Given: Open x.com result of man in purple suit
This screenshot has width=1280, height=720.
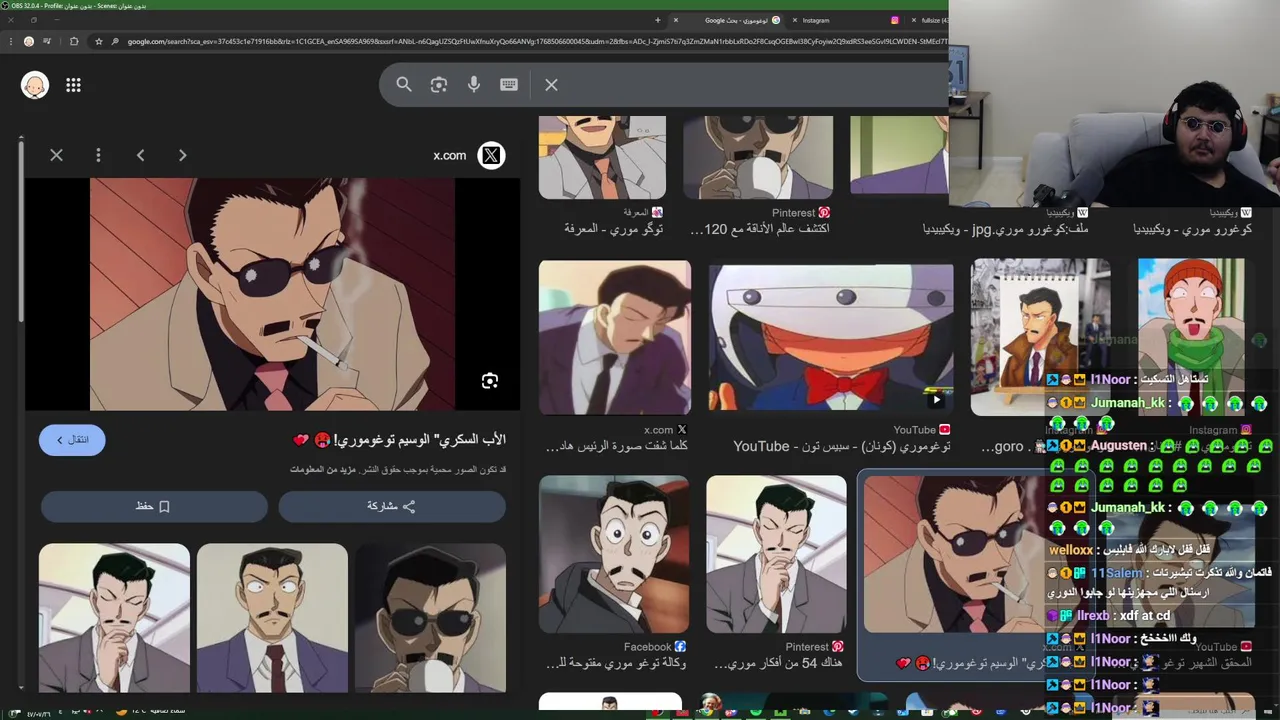Looking at the screenshot, I should coord(615,337).
